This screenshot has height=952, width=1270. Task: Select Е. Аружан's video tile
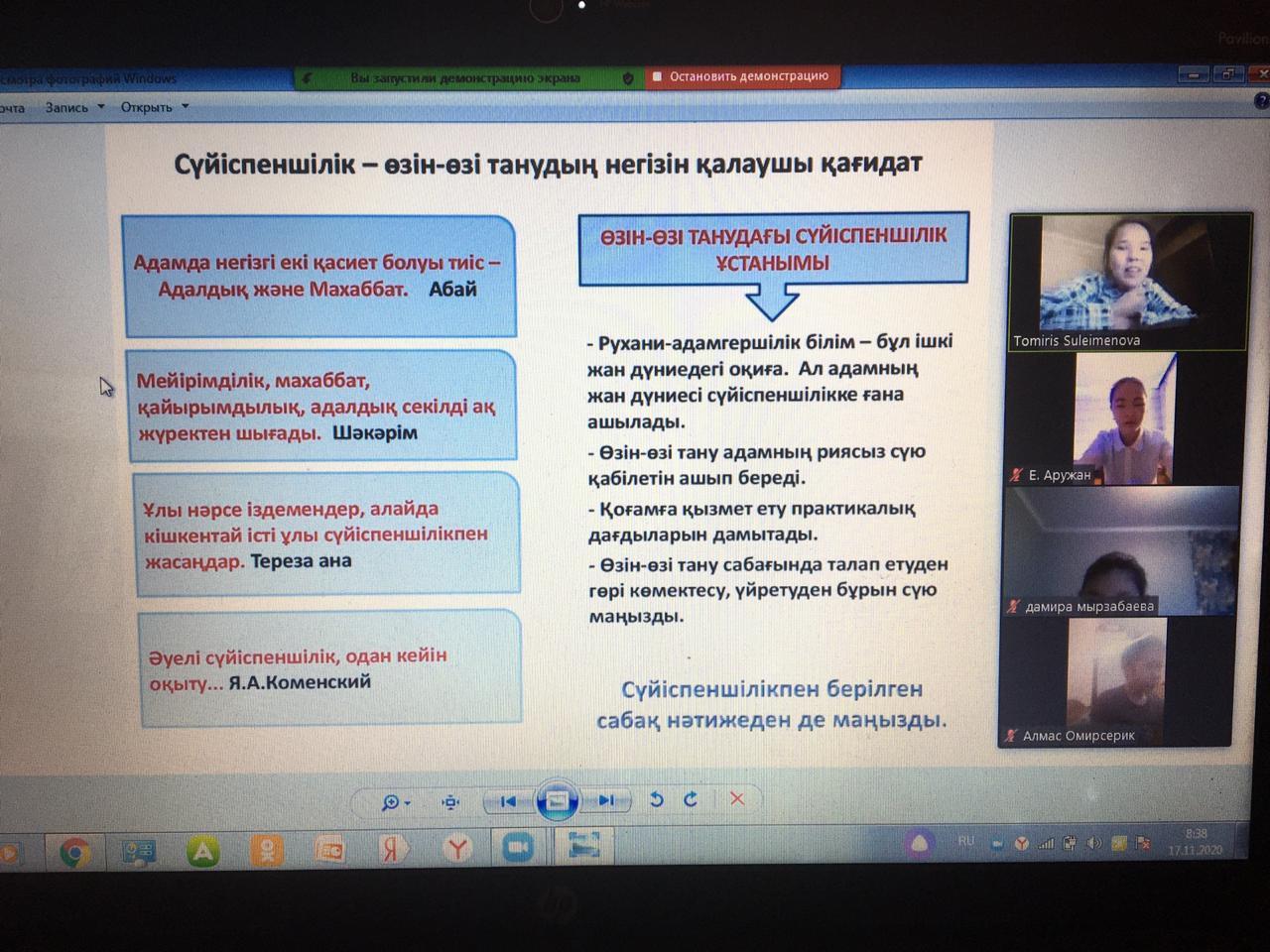point(1124,418)
